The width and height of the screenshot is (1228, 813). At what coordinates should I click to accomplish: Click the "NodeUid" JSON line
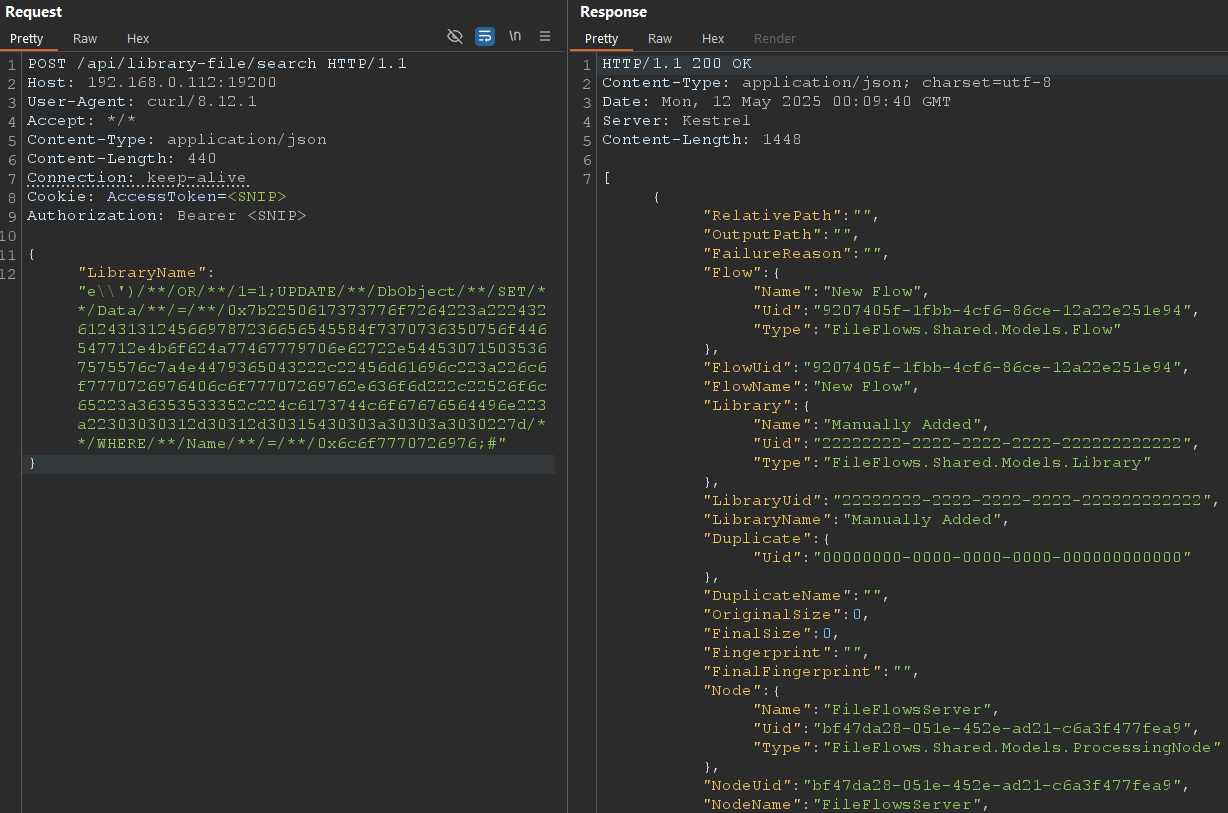click(947, 785)
